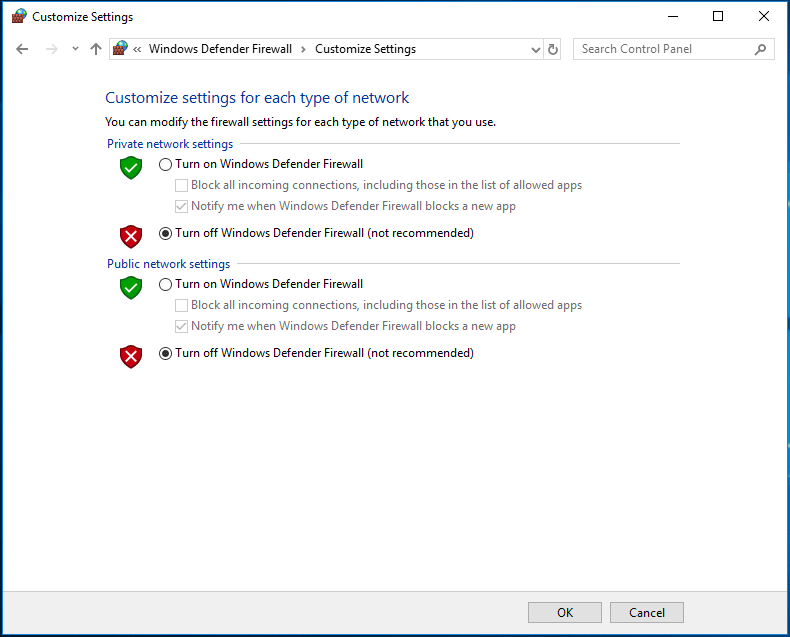Click the title bar firewall icon
The image size is (790, 637).
[19, 16]
